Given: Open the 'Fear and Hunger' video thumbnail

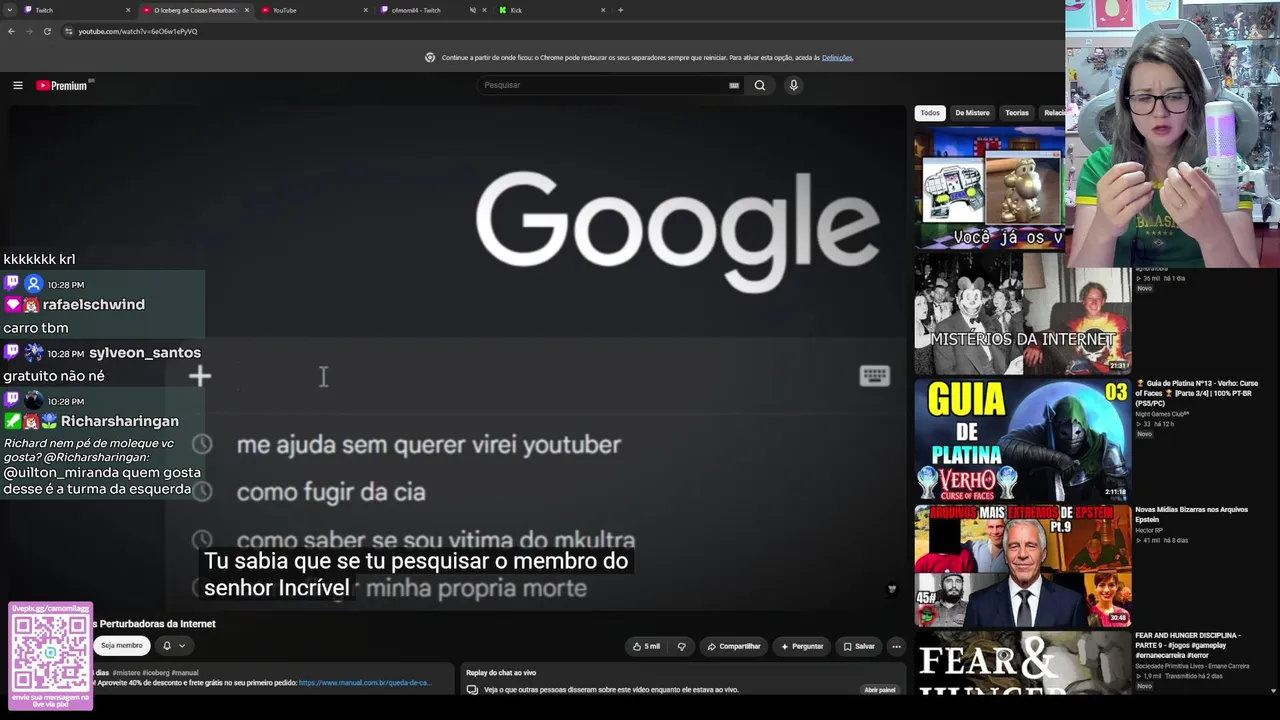Looking at the screenshot, I should point(1023,664).
